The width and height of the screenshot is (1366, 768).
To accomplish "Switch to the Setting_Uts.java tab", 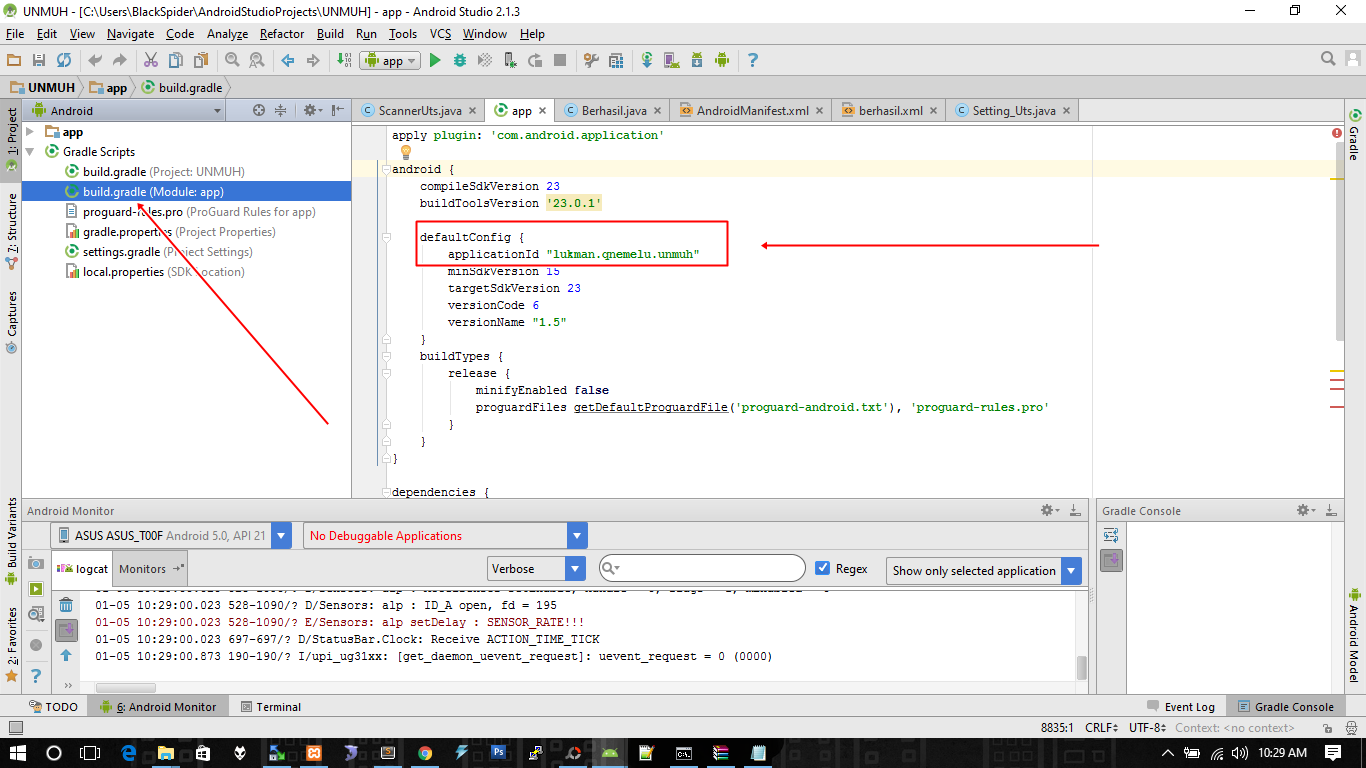I will click(1013, 110).
